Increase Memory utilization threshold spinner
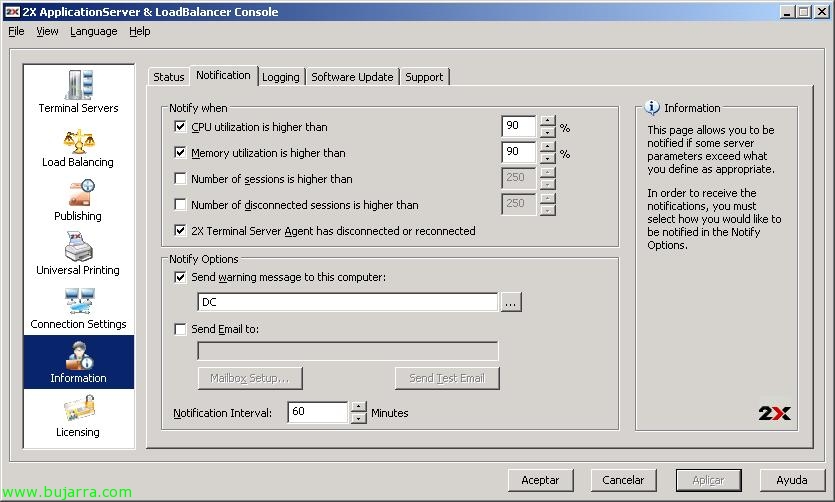The image size is (835, 502). pyautogui.click(x=547, y=147)
